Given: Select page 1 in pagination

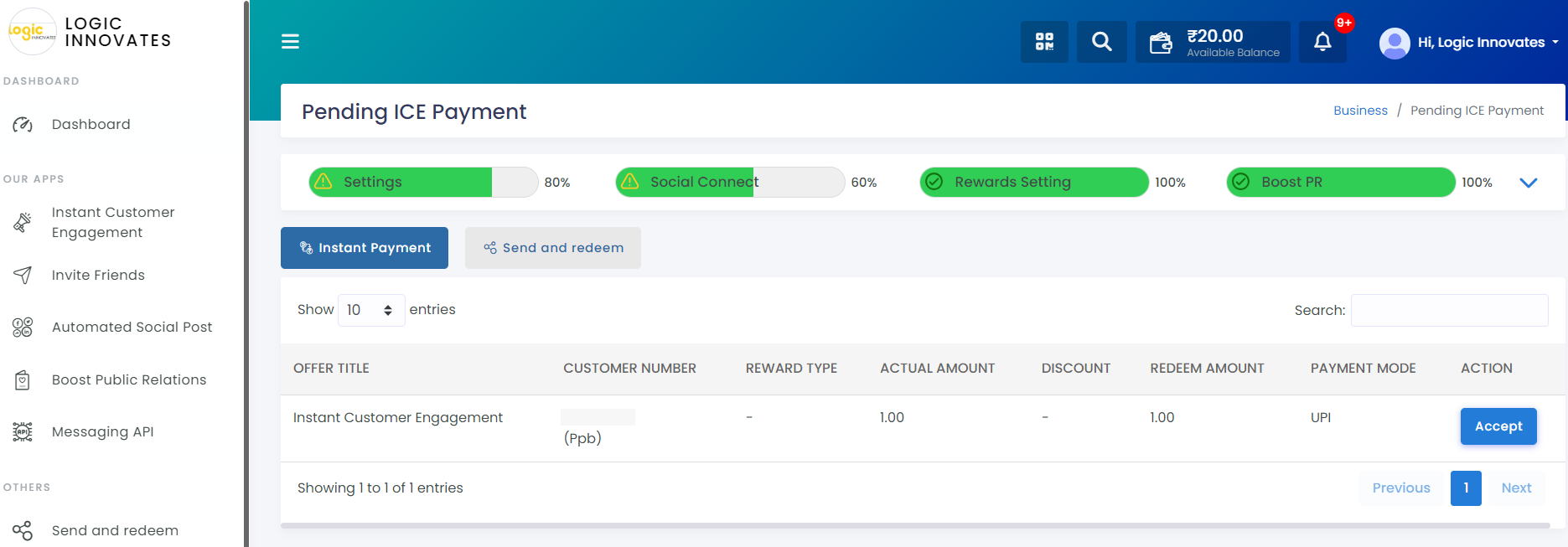Looking at the screenshot, I should click(x=1466, y=488).
